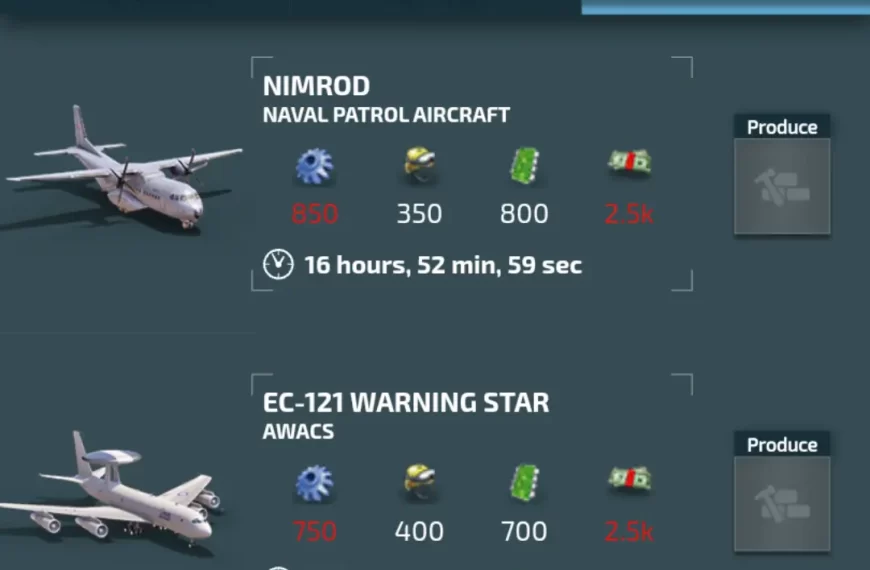Click the Nimrod blue gear components icon
Screen dimensions: 870x570
314,165
